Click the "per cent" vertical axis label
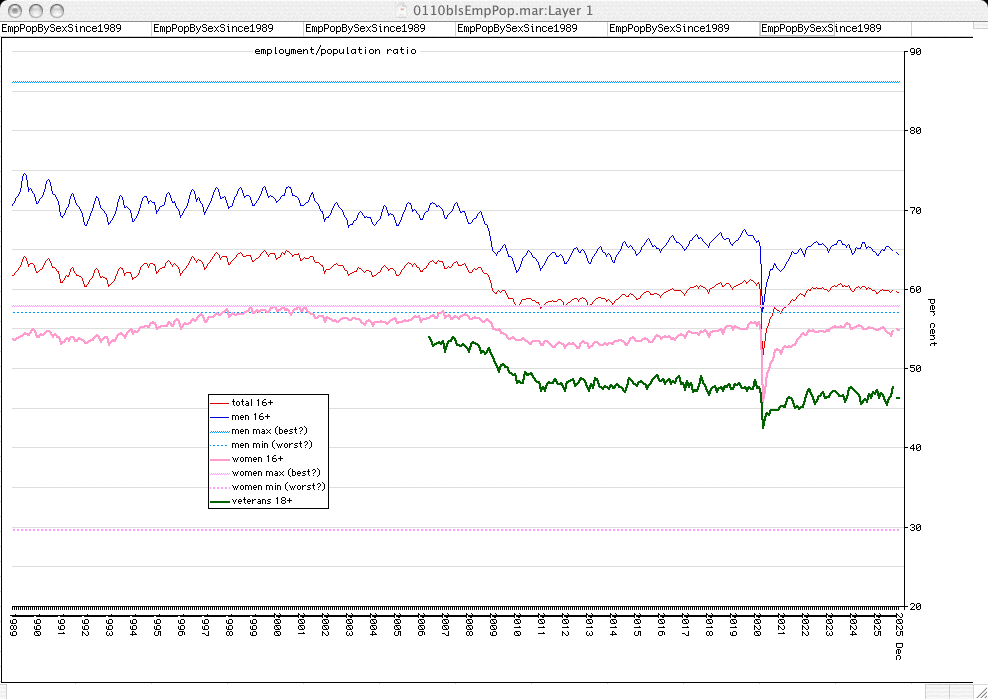This screenshot has width=988, height=699. pyautogui.click(x=931, y=322)
